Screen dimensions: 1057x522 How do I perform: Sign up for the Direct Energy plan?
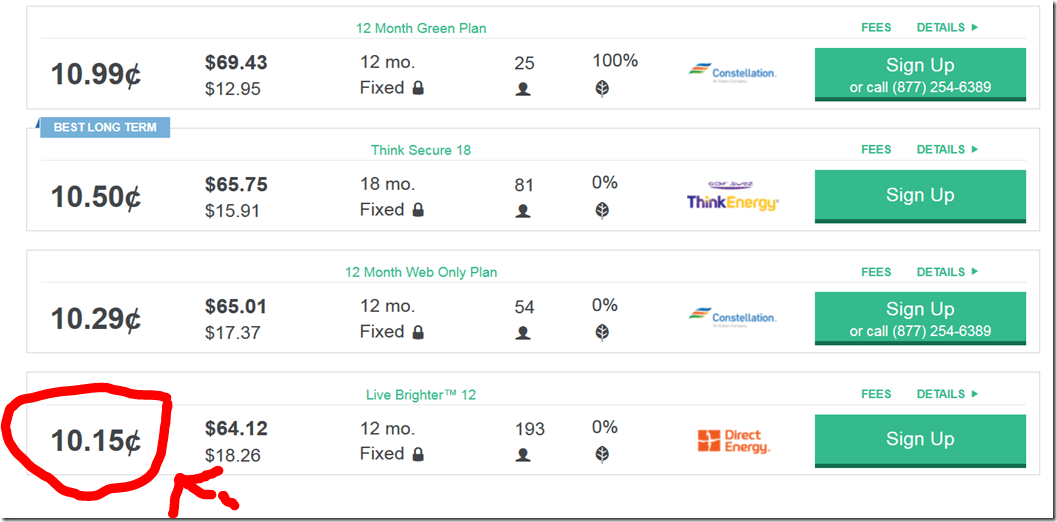tap(920, 440)
